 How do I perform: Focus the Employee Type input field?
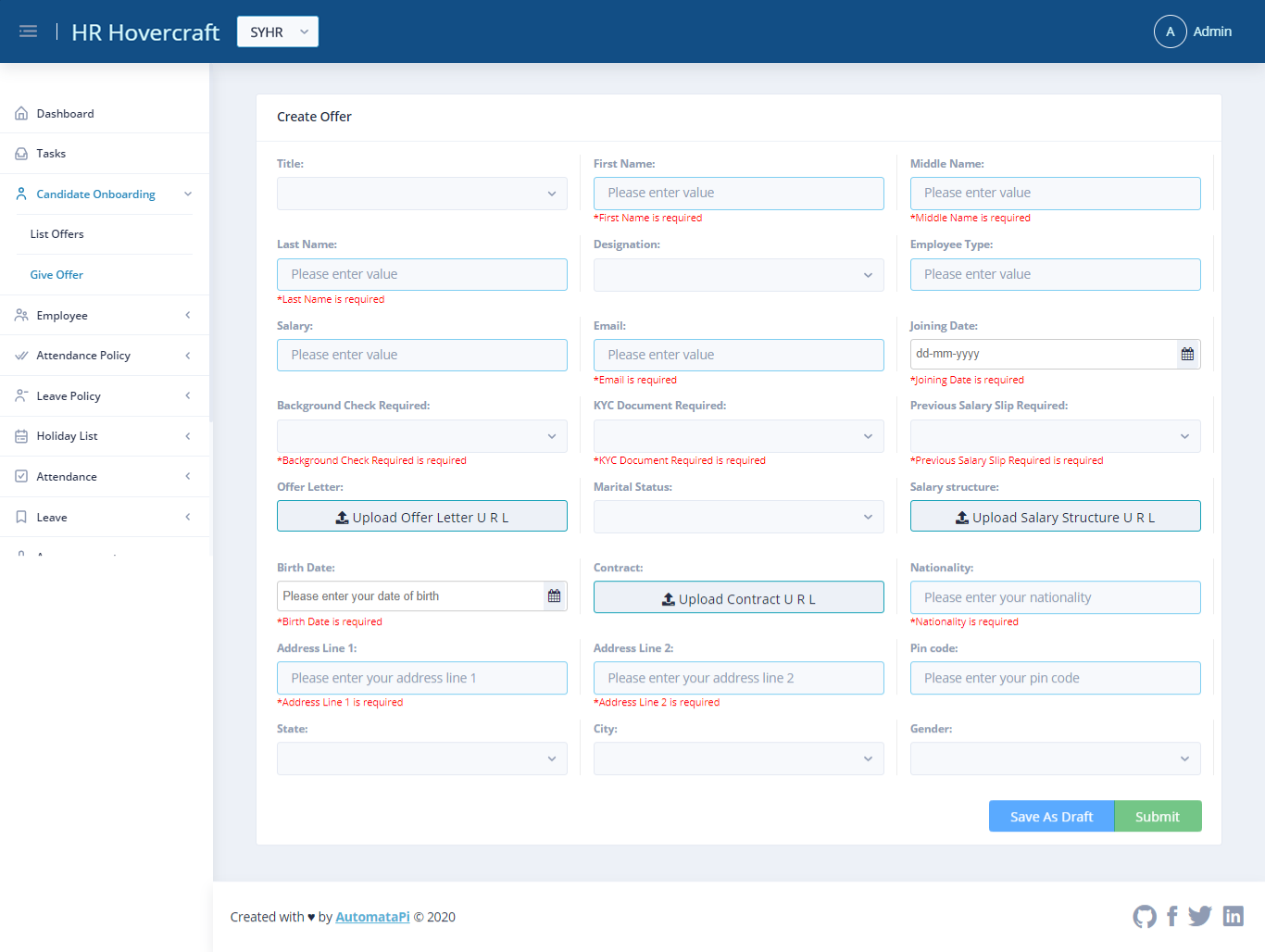click(1056, 275)
